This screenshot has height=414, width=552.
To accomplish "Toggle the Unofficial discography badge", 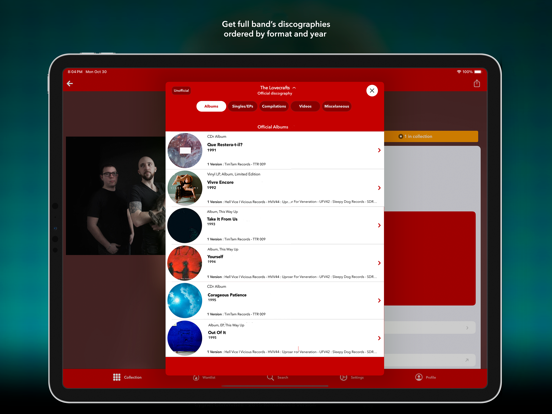I will coord(181,90).
